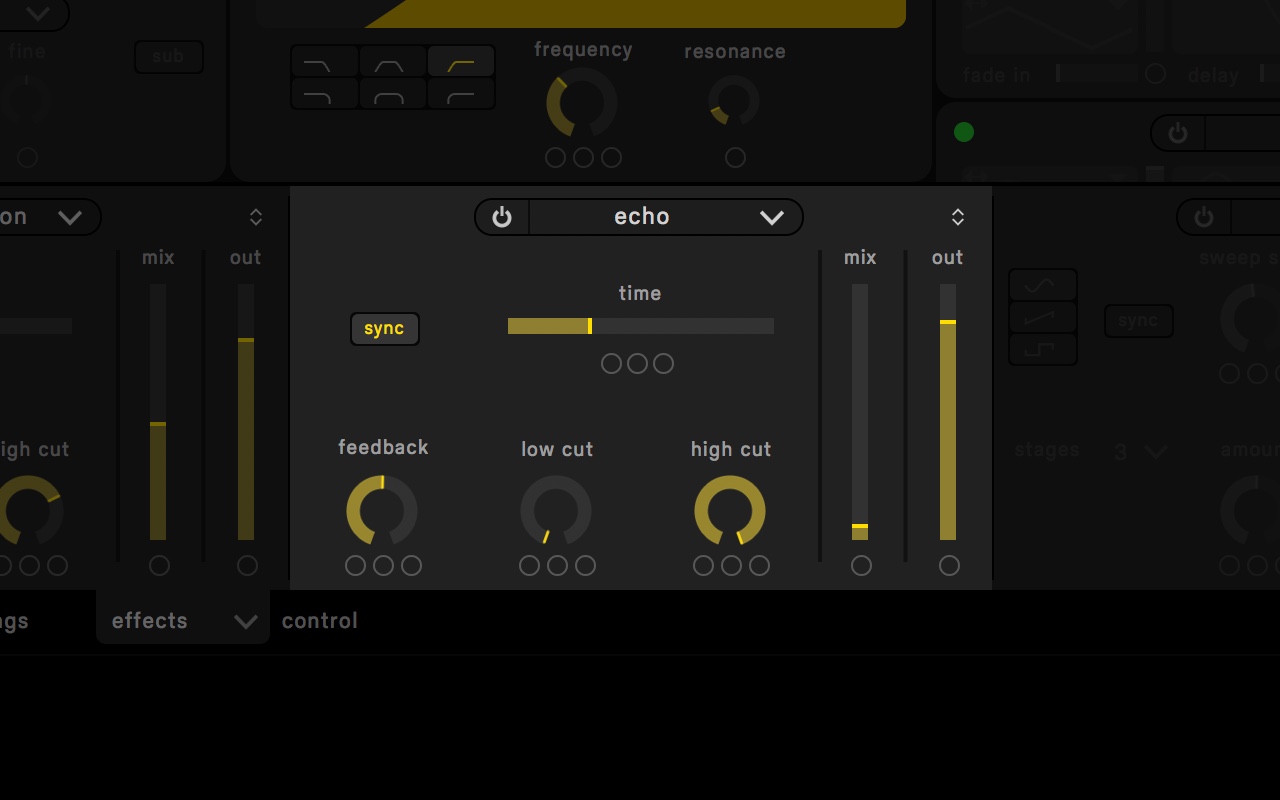
Task: Click third modulation slot under low cut
Action: pyautogui.click(x=585, y=566)
